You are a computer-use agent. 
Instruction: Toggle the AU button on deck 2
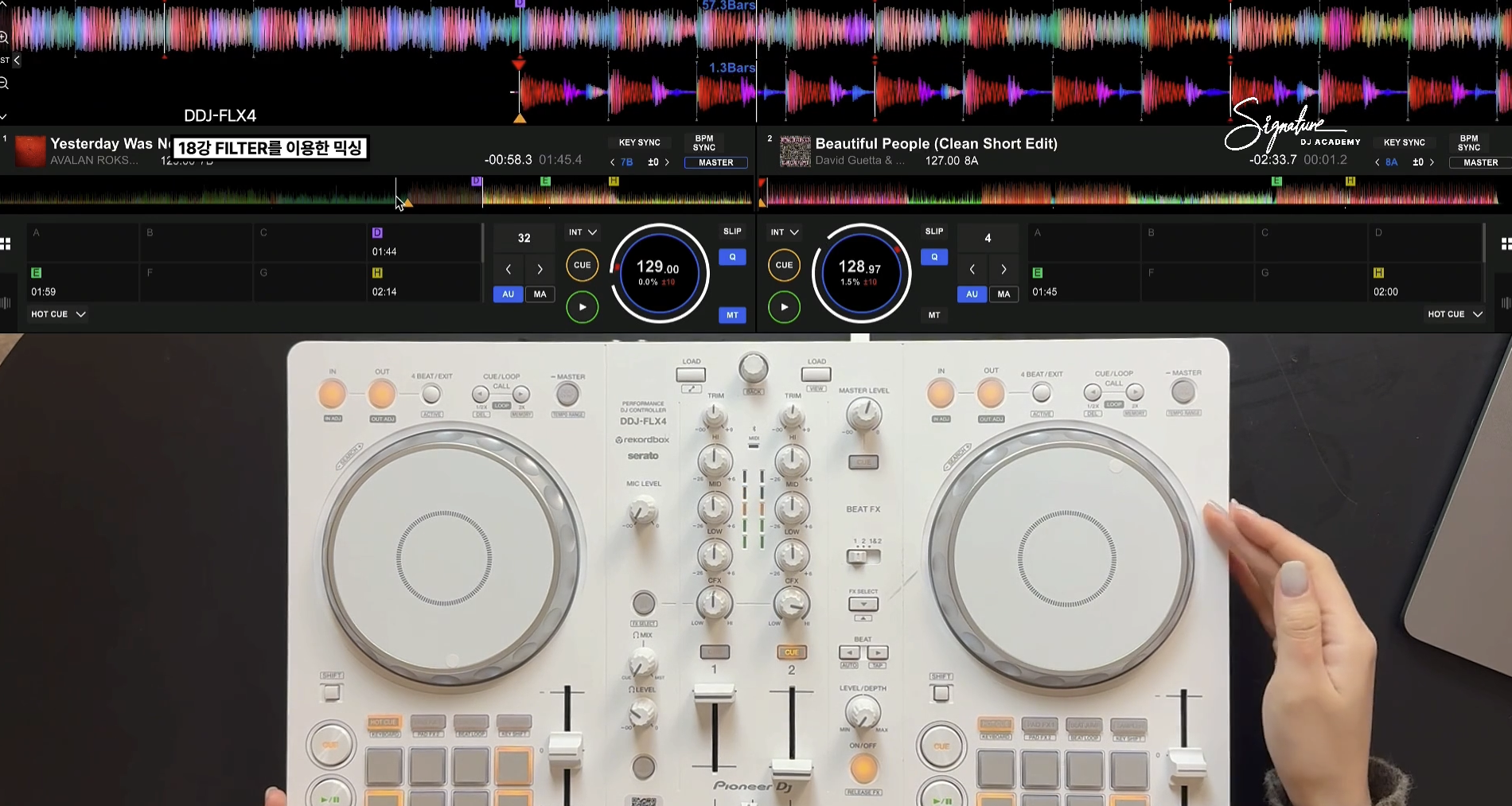pyautogui.click(x=972, y=294)
